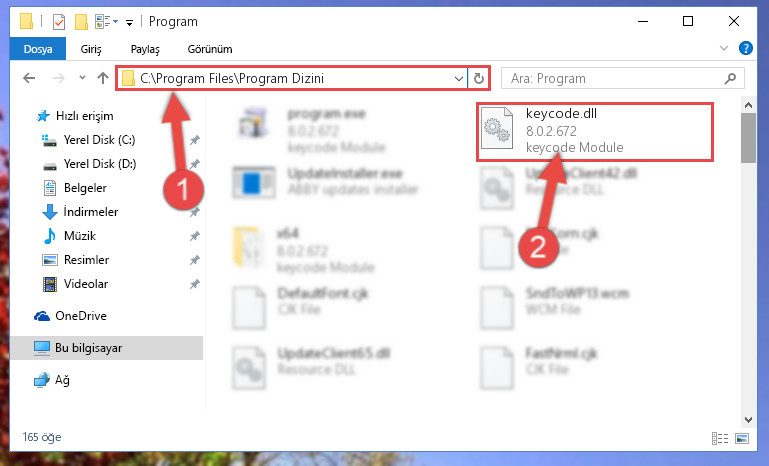The image size is (769, 466).
Task: Open the Dosya menu tab
Action: [x=38, y=49]
